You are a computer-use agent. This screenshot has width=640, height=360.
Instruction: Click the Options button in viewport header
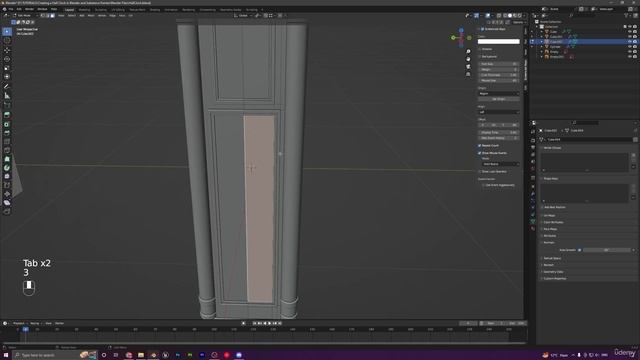[x=518, y=22]
